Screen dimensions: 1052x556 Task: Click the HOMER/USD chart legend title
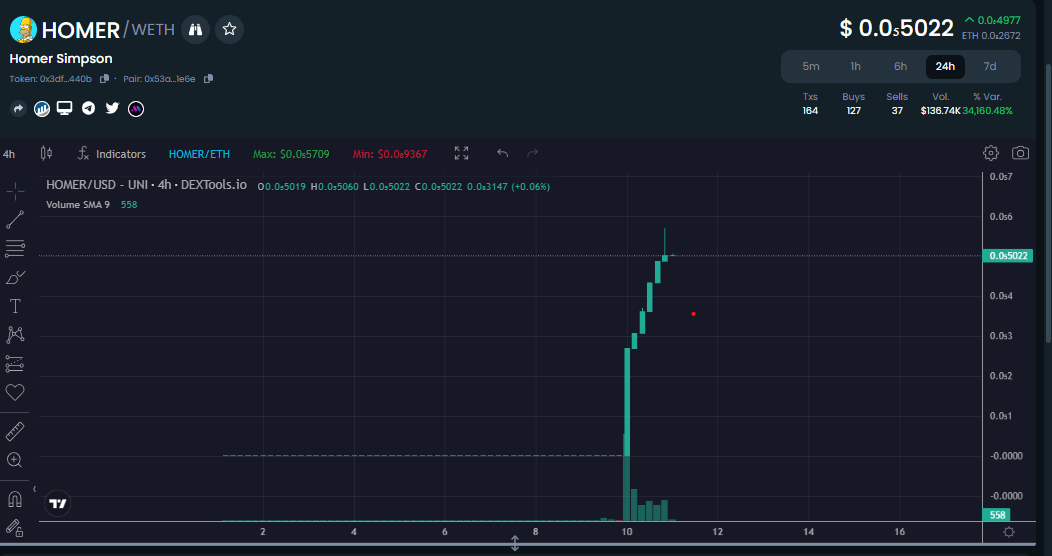pos(146,185)
